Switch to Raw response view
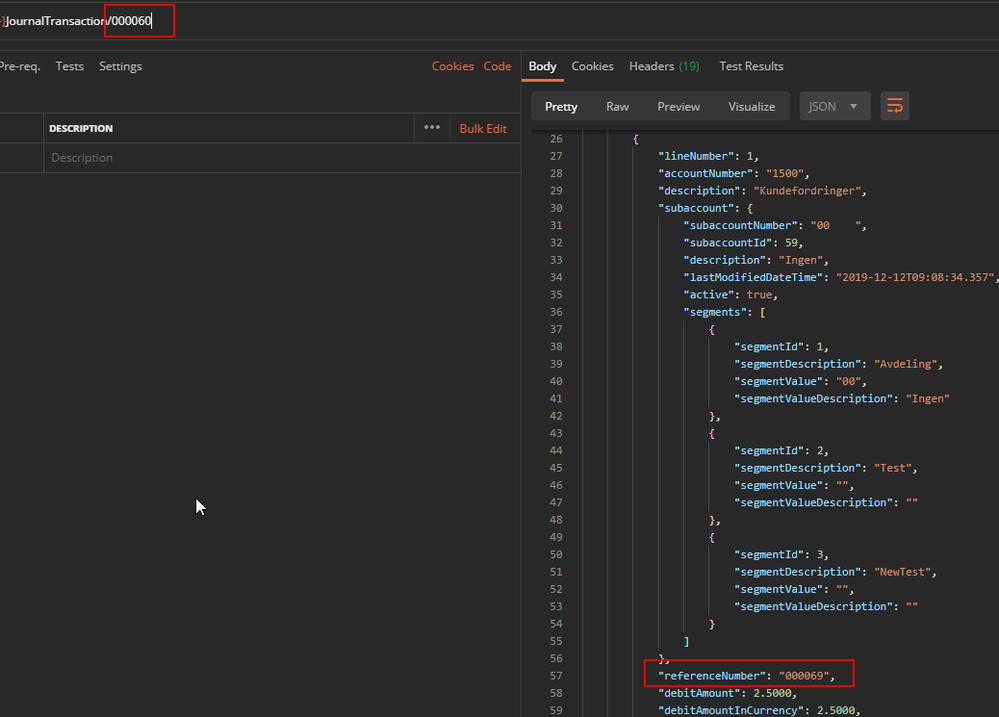The height and width of the screenshot is (717, 999). pos(617,106)
